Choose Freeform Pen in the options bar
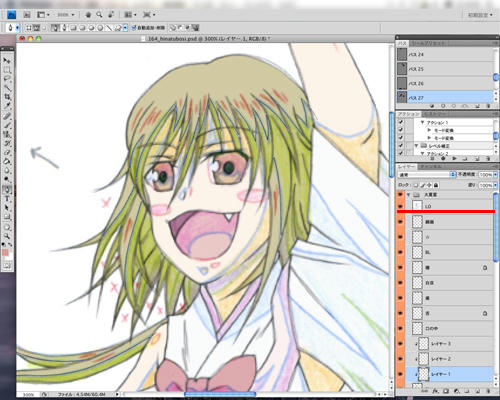500x400 pixels. point(64,28)
